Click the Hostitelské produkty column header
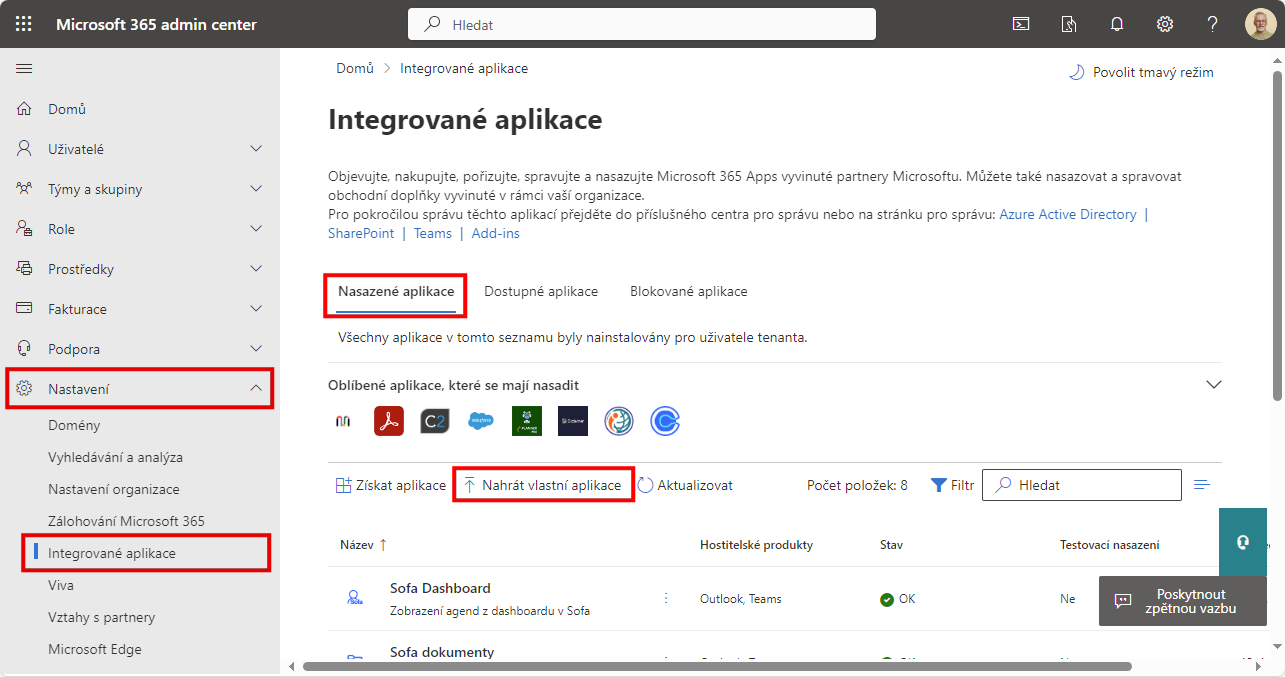The image size is (1285, 677). 756,545
